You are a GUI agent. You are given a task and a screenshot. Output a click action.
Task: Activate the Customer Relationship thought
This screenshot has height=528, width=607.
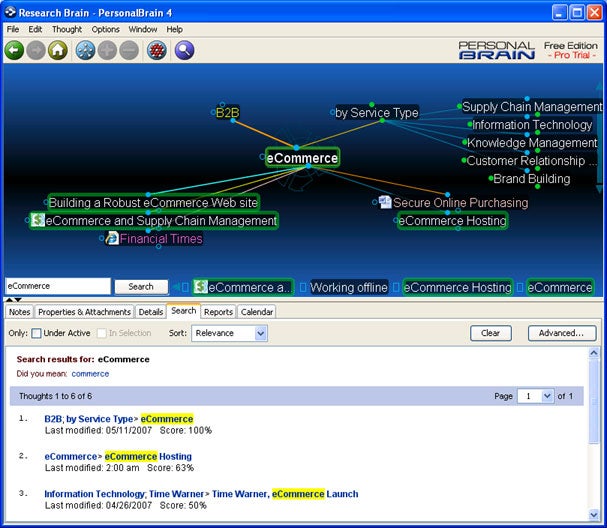coord(531,161)
